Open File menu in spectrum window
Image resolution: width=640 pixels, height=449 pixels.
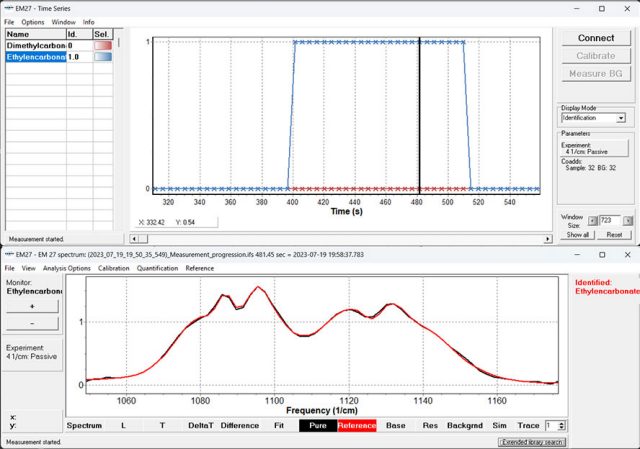pos(9,268)
